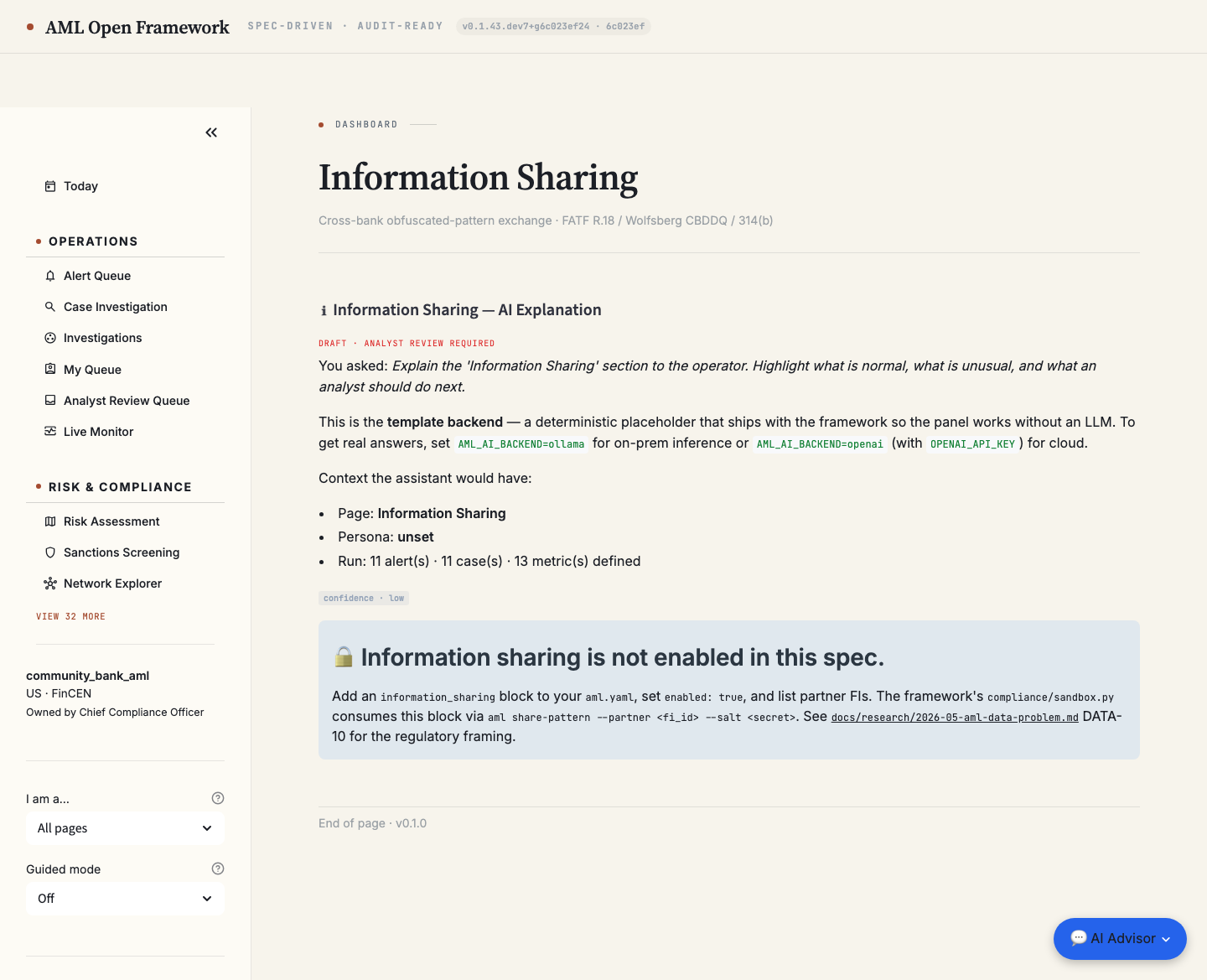
Task: Click the DASHBOARD breadcrumb label
Action: [366, 124]
